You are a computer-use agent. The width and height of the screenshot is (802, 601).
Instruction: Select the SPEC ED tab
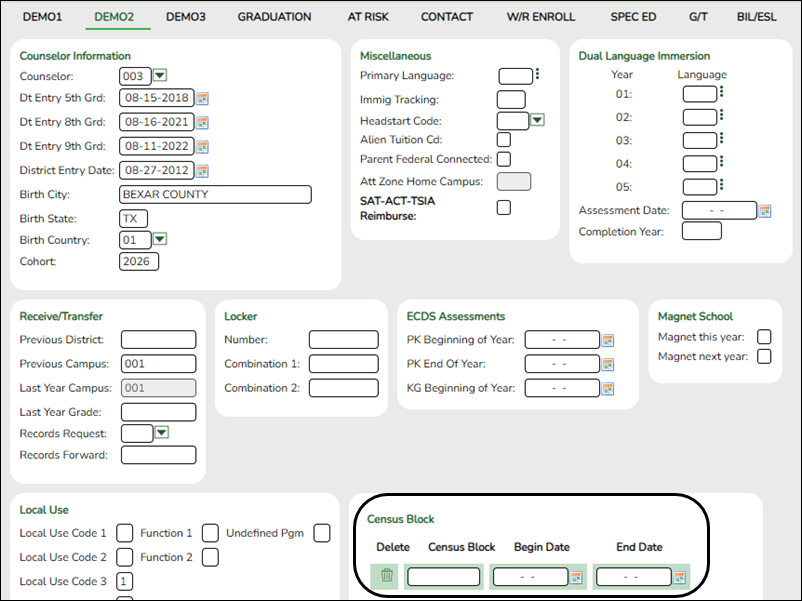coord(633,16)
